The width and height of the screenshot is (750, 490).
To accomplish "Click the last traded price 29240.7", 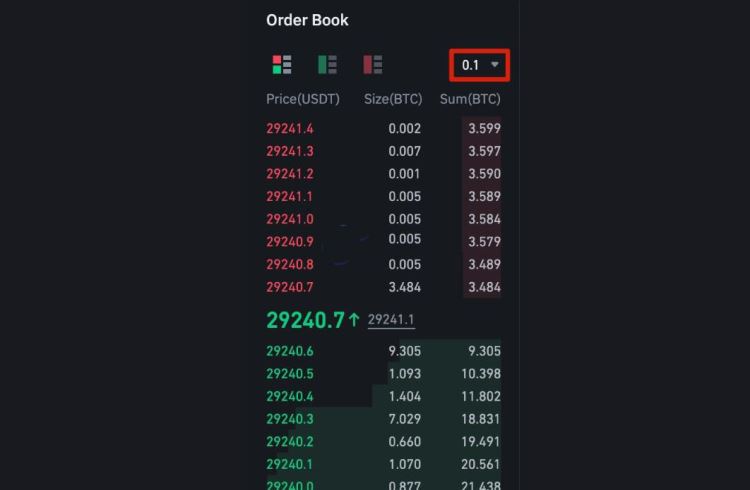I will tap(305, 320).
